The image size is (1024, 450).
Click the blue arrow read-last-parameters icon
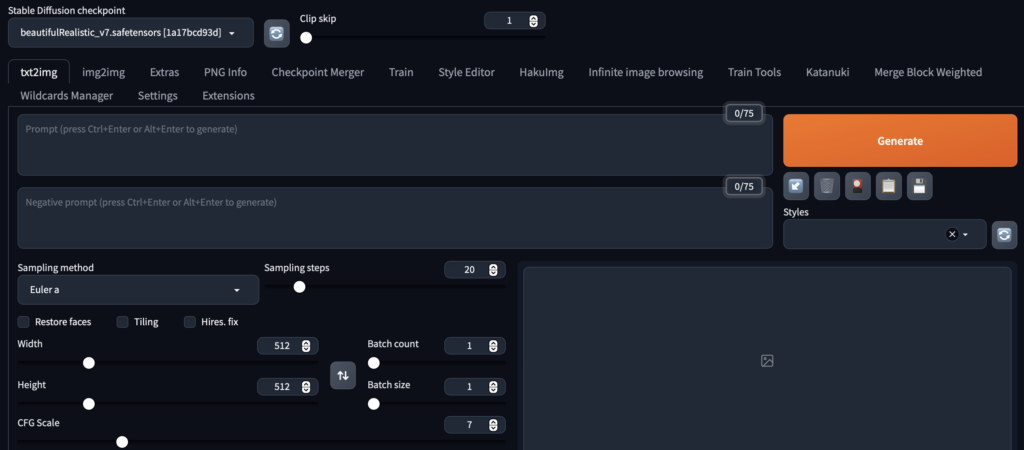(796, 185)
